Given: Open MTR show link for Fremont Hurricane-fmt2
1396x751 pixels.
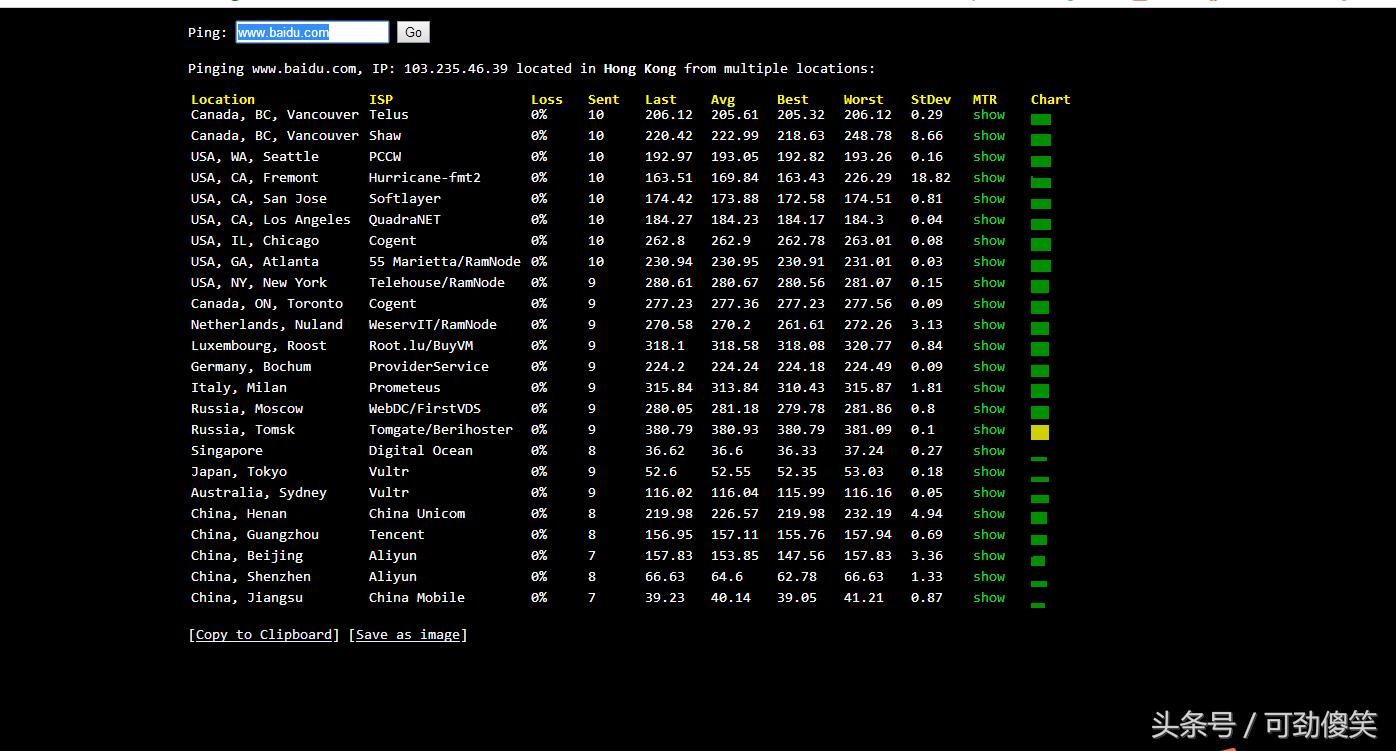Looking at the screenshot, I should 988,178.
